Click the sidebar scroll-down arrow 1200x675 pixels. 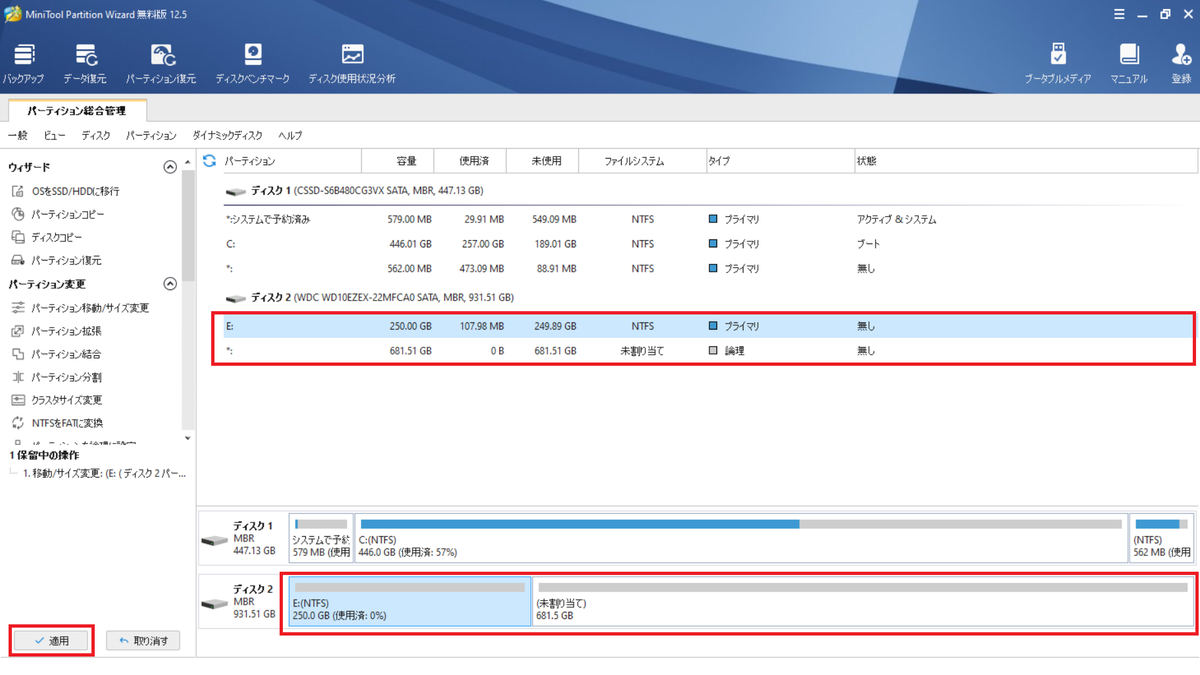[188, 438]
